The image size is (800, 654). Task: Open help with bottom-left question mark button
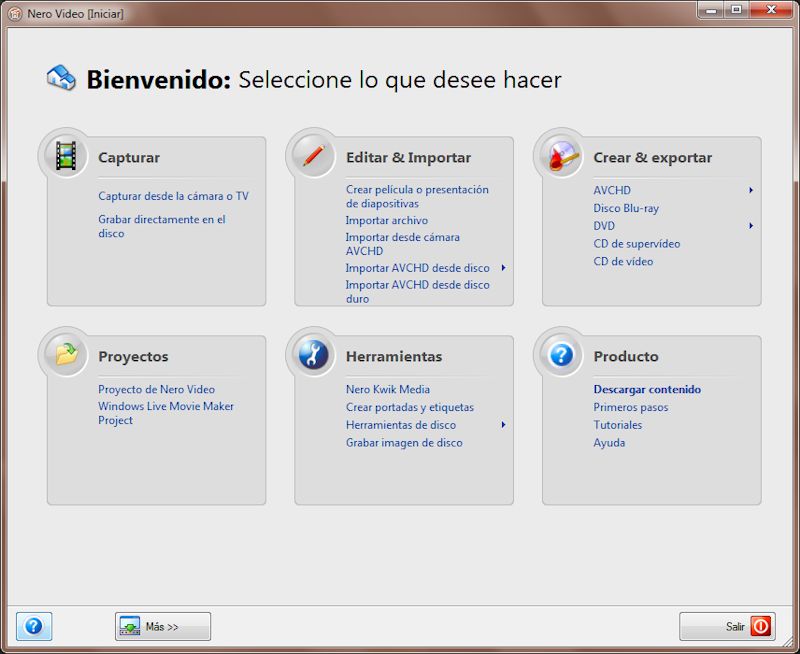34,626
